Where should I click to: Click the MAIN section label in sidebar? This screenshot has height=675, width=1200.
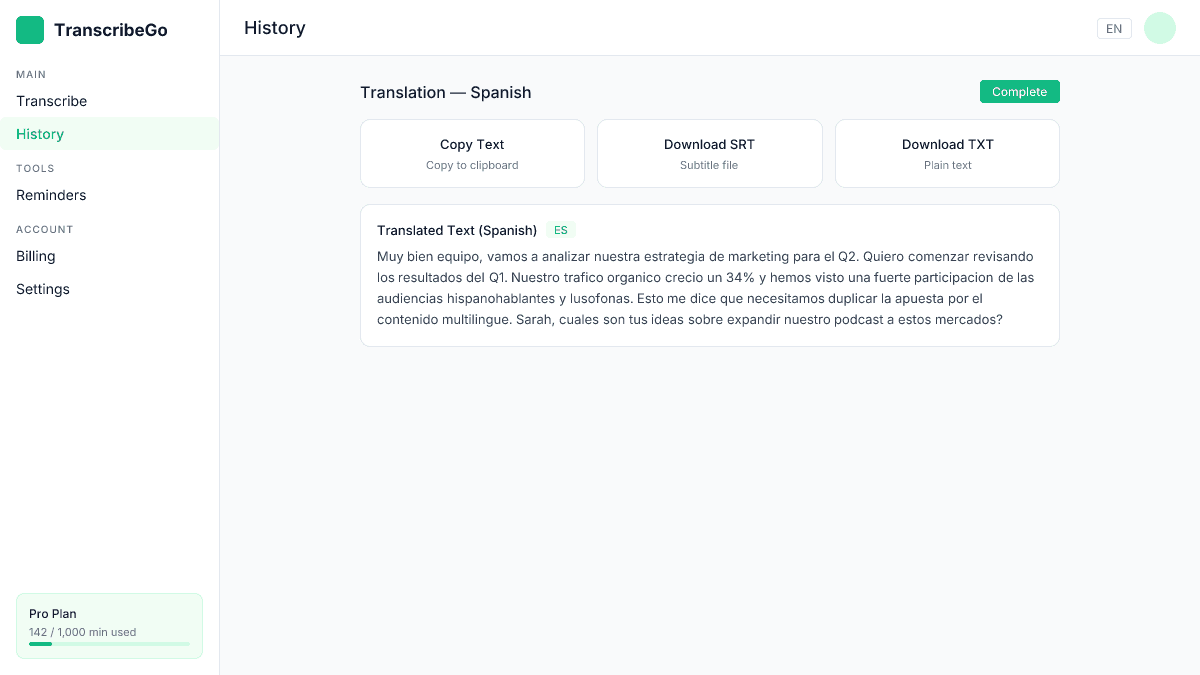point(30,74)
